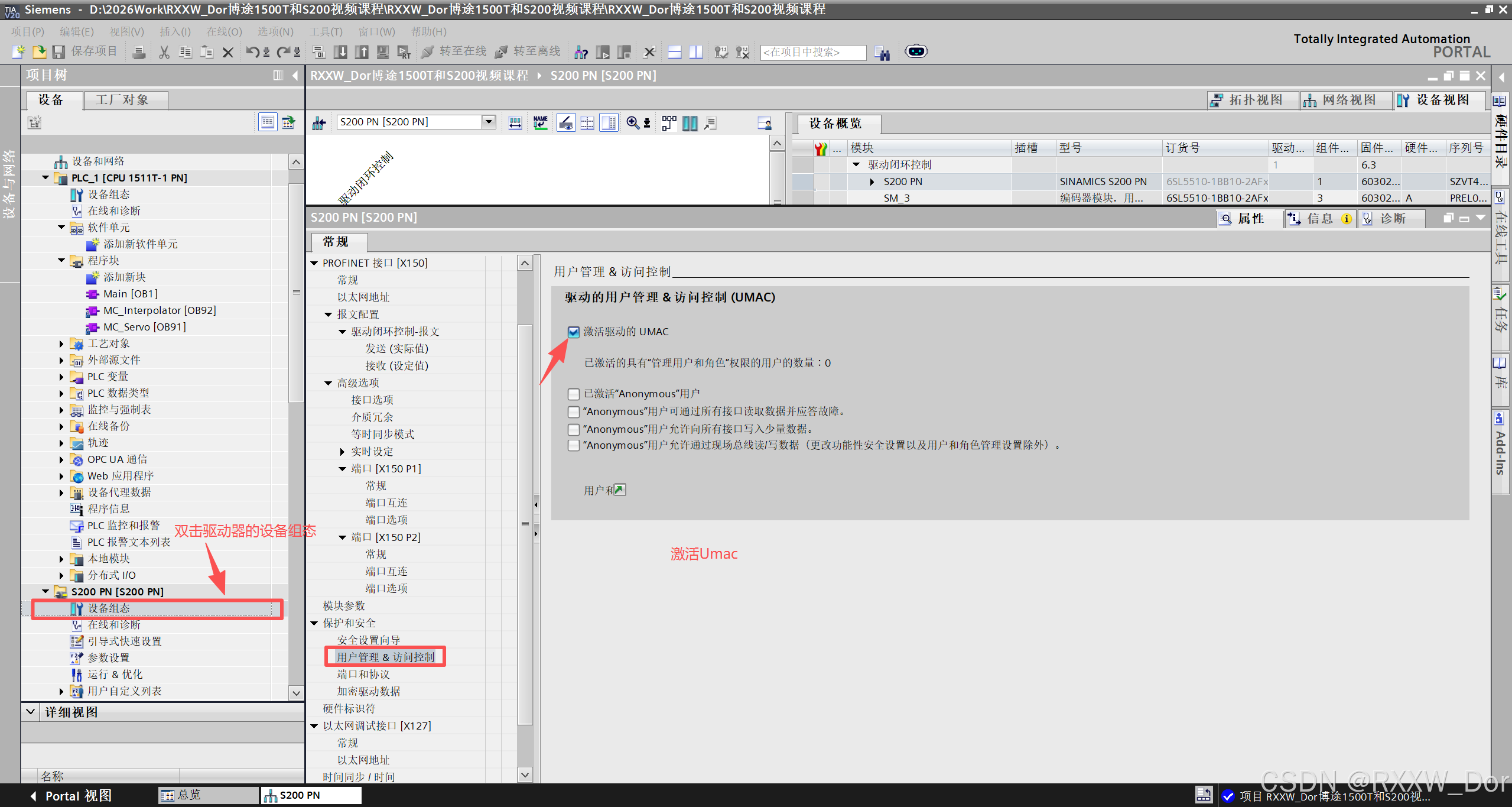
Task: Click the Print icon in main toolbar
Action: point(139,52)
